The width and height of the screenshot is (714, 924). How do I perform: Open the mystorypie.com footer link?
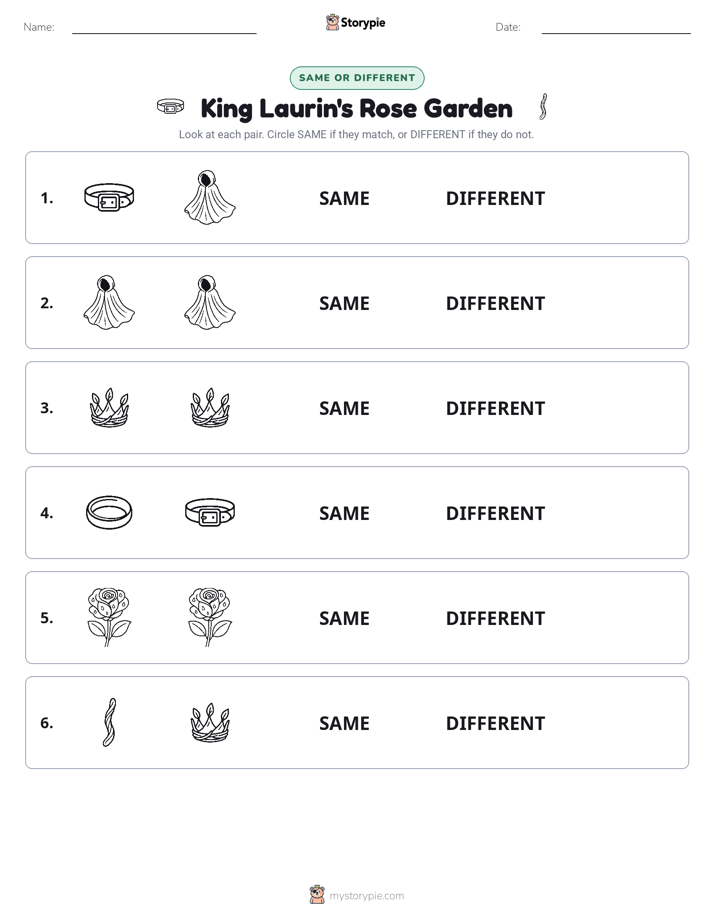point(357,895)
